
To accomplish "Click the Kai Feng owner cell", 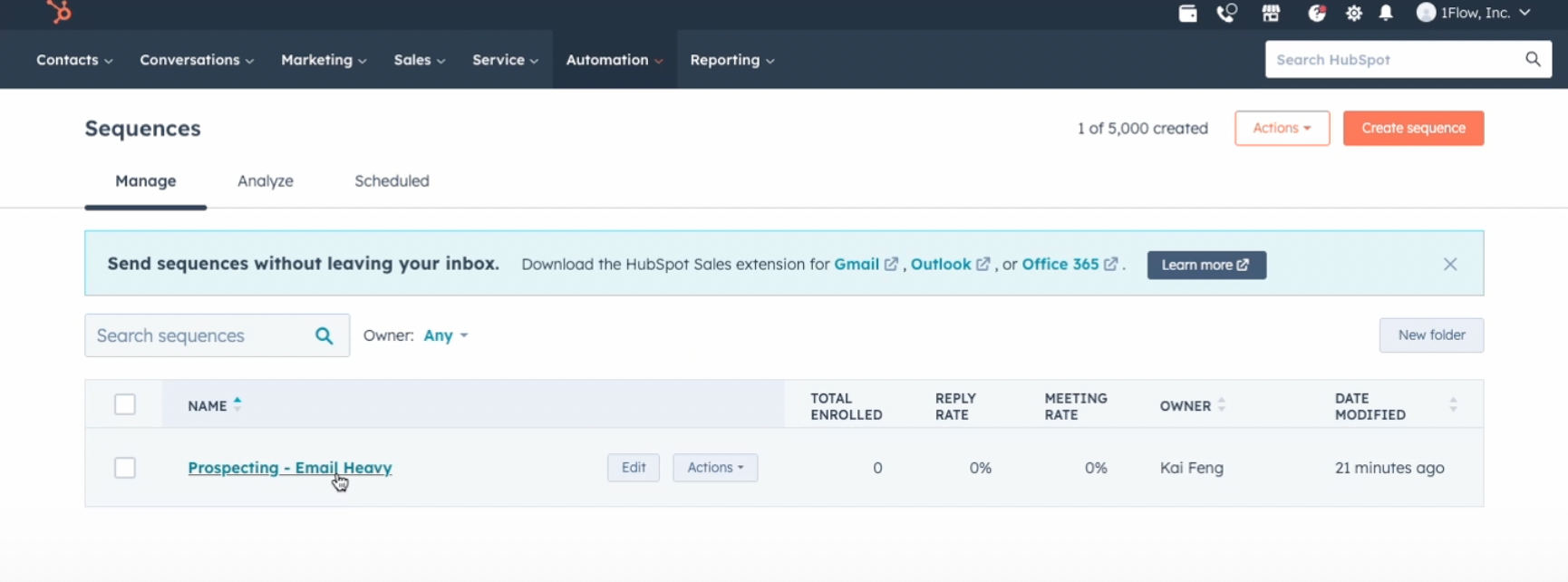I will pos(1192,468).
